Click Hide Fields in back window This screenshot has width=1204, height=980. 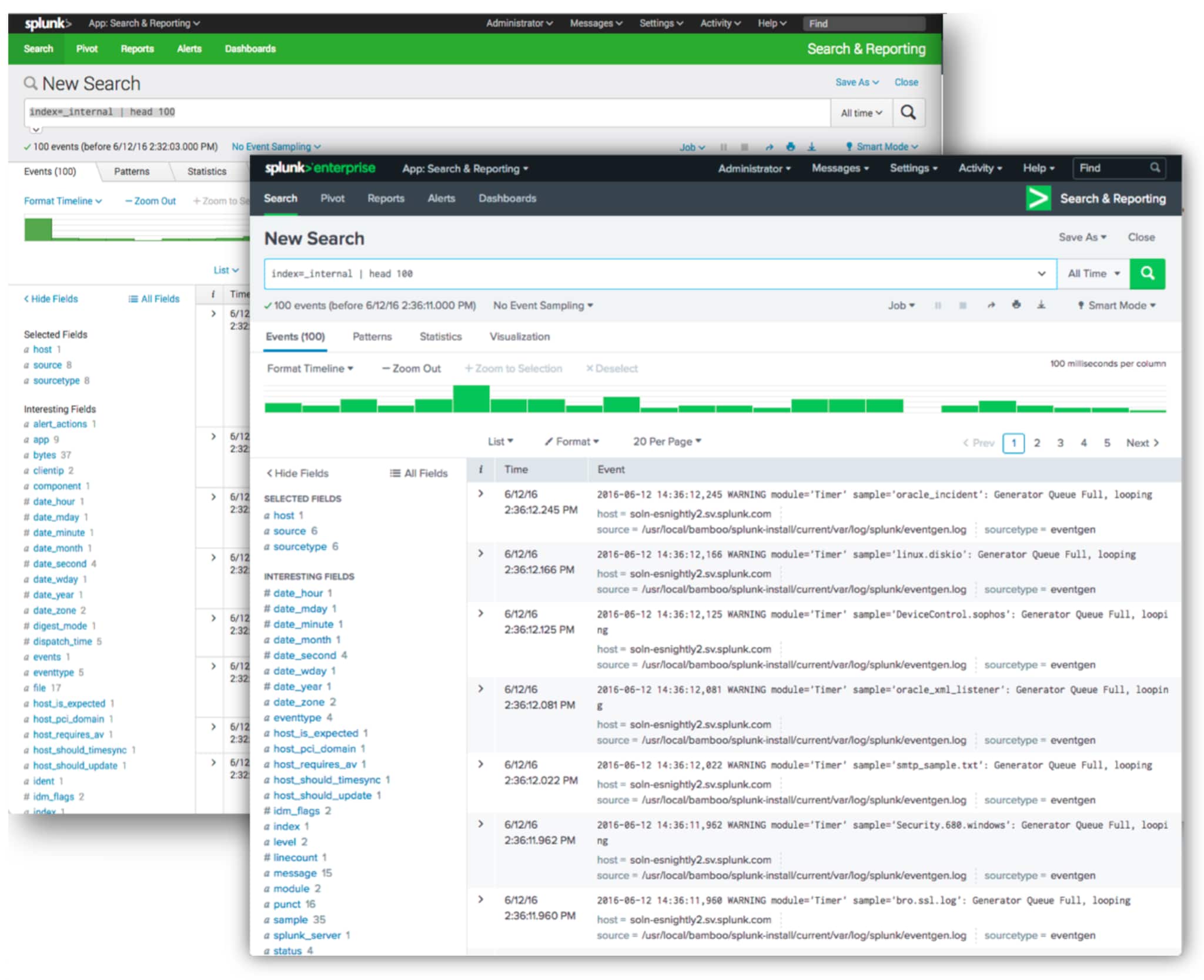[51, 299]
